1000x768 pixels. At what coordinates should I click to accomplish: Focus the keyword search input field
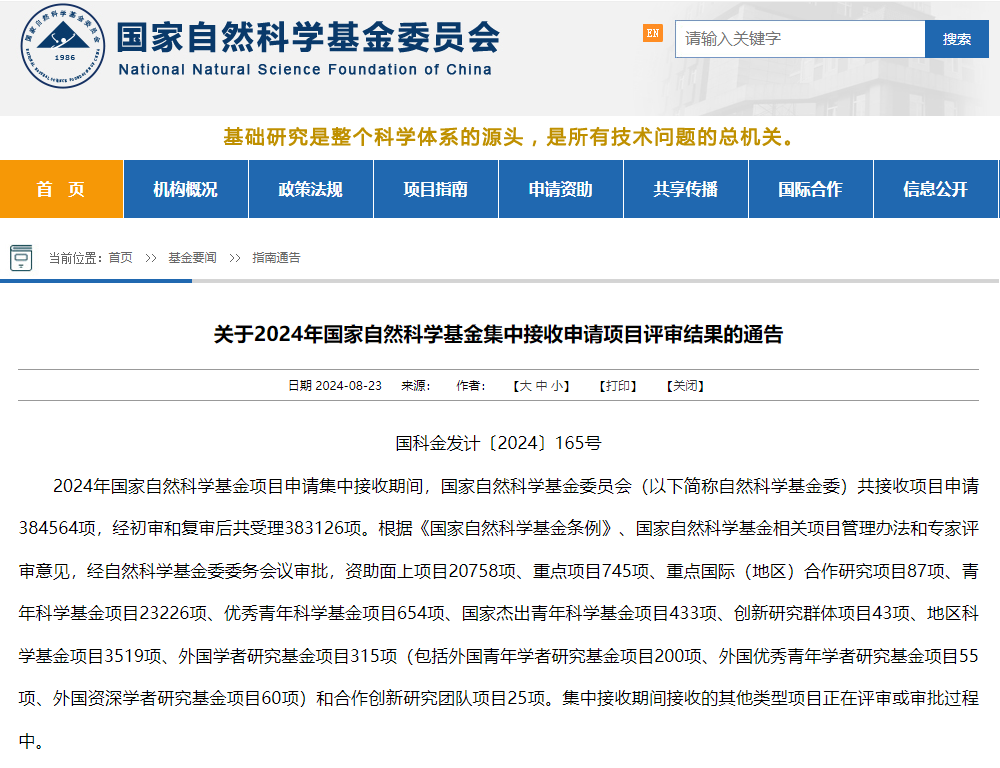point(800,39)
